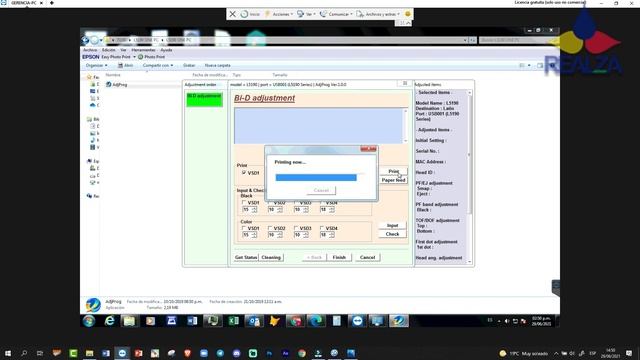
Task: Open the Archivo menu in Explorer
Action: (90, 50)
